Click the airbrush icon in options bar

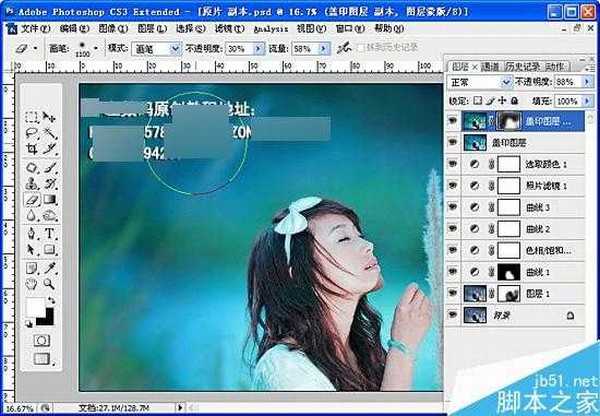tap(344, 47)
